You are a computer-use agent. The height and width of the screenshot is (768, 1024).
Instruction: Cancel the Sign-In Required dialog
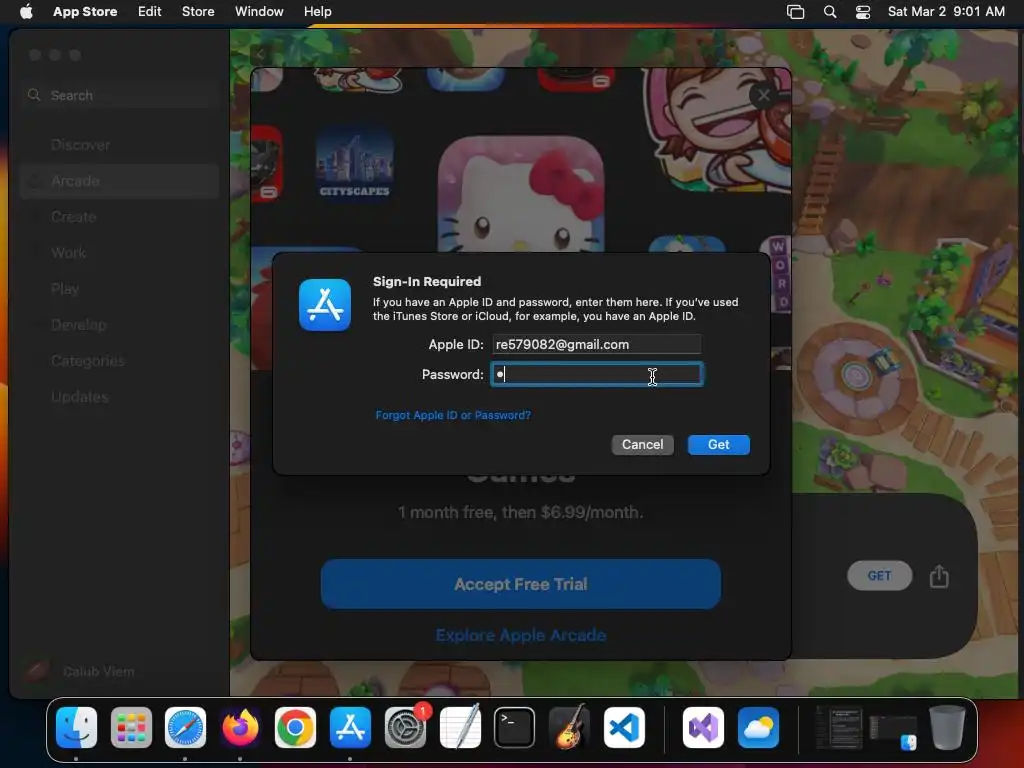(643, 445)
